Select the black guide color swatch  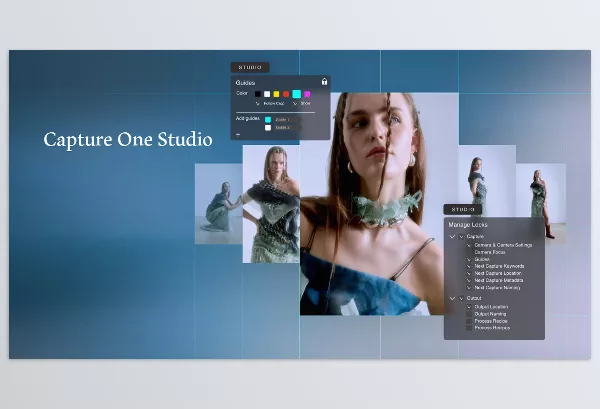[258, 94]
